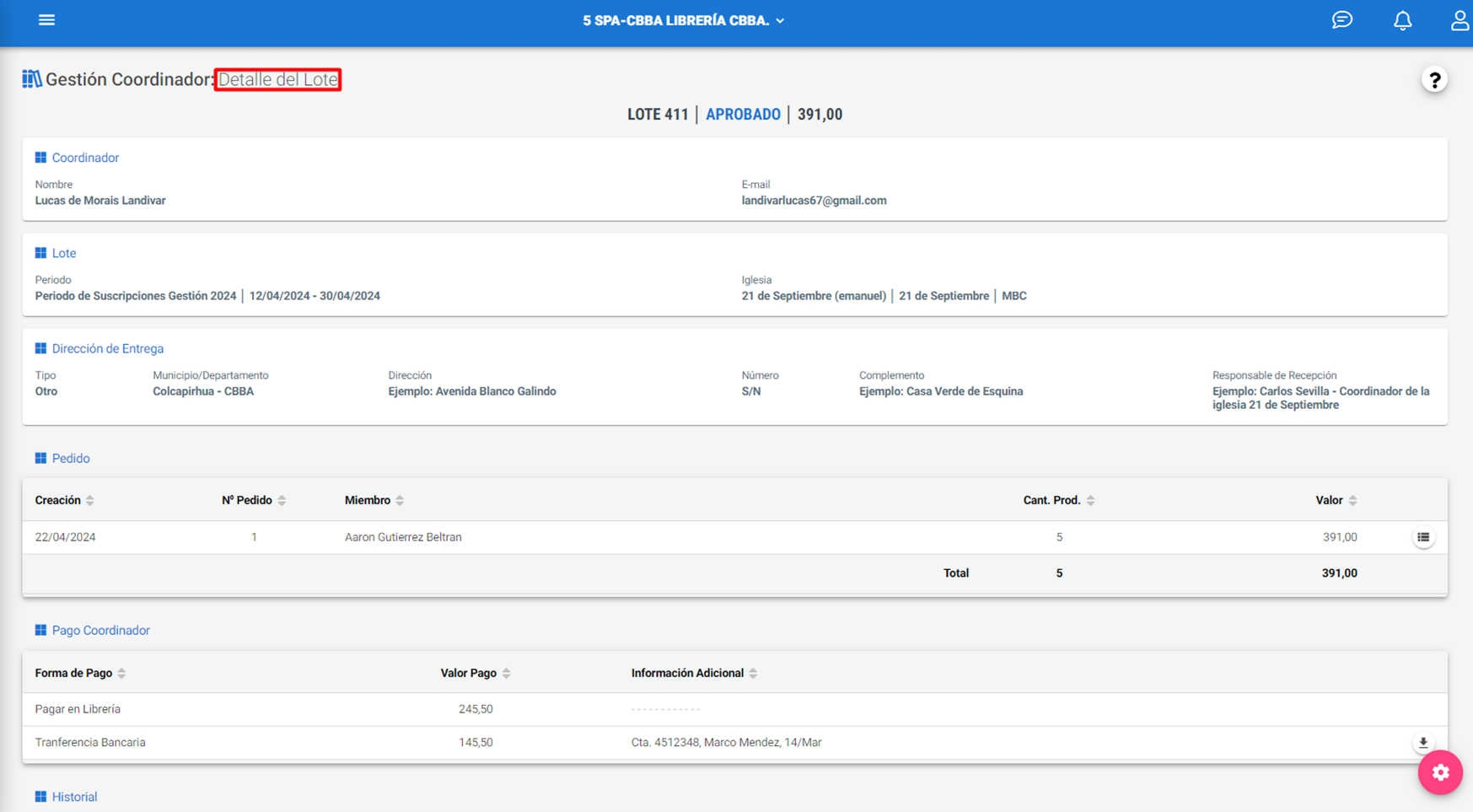Viewport: 1473px width, 812px height.
Task: Expand the 5 SPA-CBBA LIBRERÍA CBBA. dropdown
Action: click(x=684, y=20)
